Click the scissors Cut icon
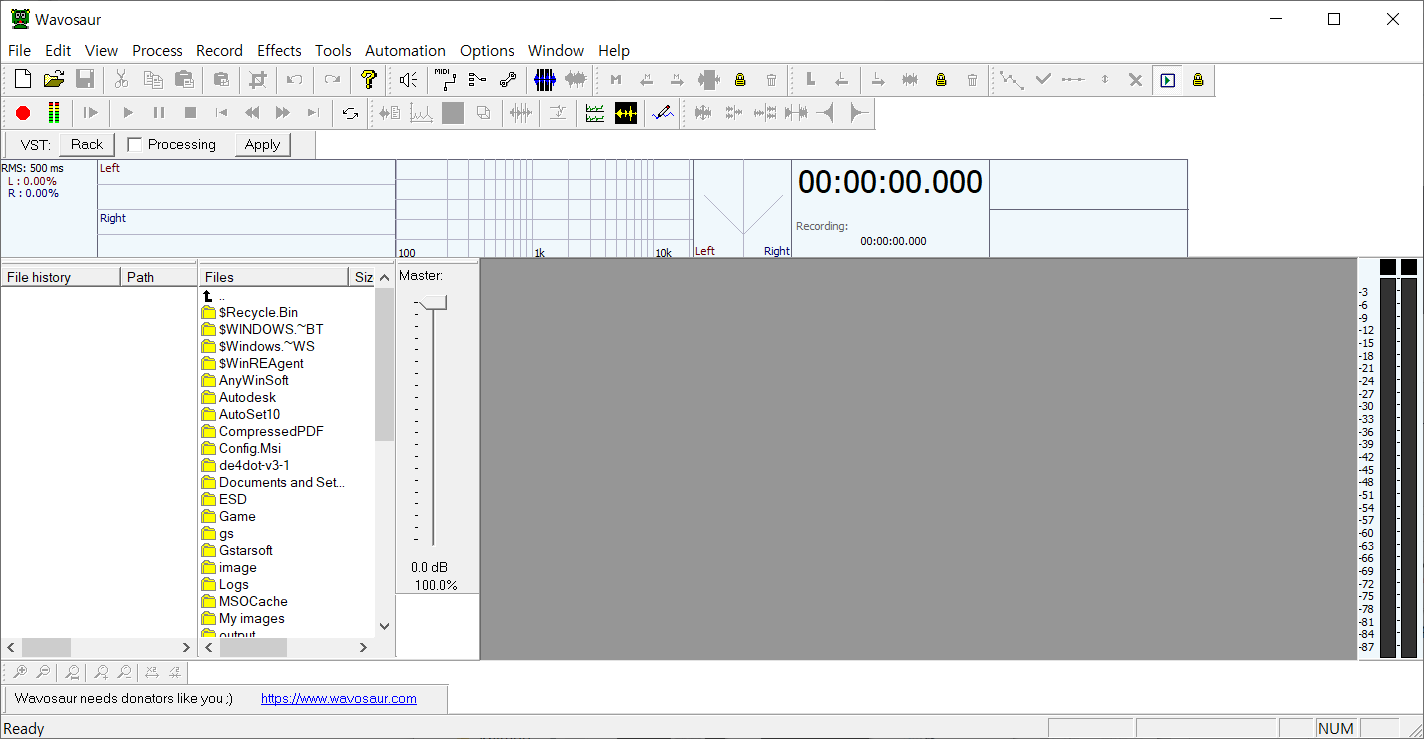Viewport: 1424px width, 739px height. (x=121, y=80)
